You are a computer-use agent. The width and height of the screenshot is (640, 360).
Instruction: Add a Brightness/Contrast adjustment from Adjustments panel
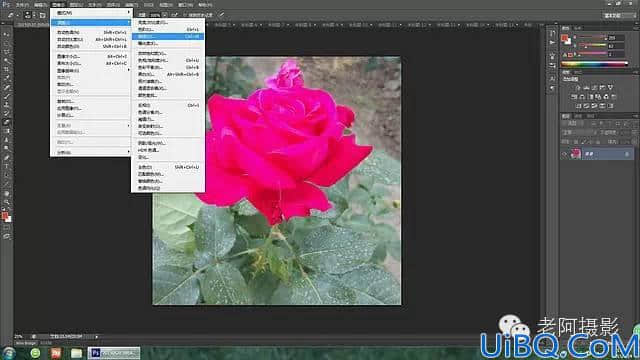tap(578, 87)
